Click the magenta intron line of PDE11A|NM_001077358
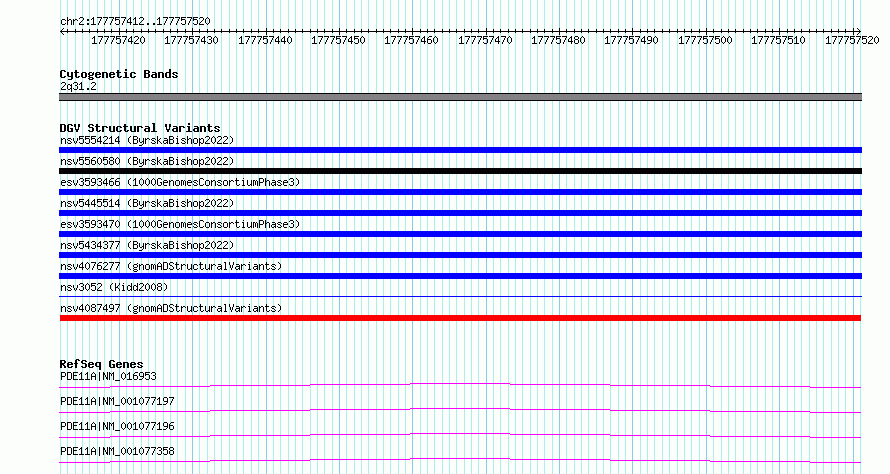The image size is (890, 474). pos(460,460)
